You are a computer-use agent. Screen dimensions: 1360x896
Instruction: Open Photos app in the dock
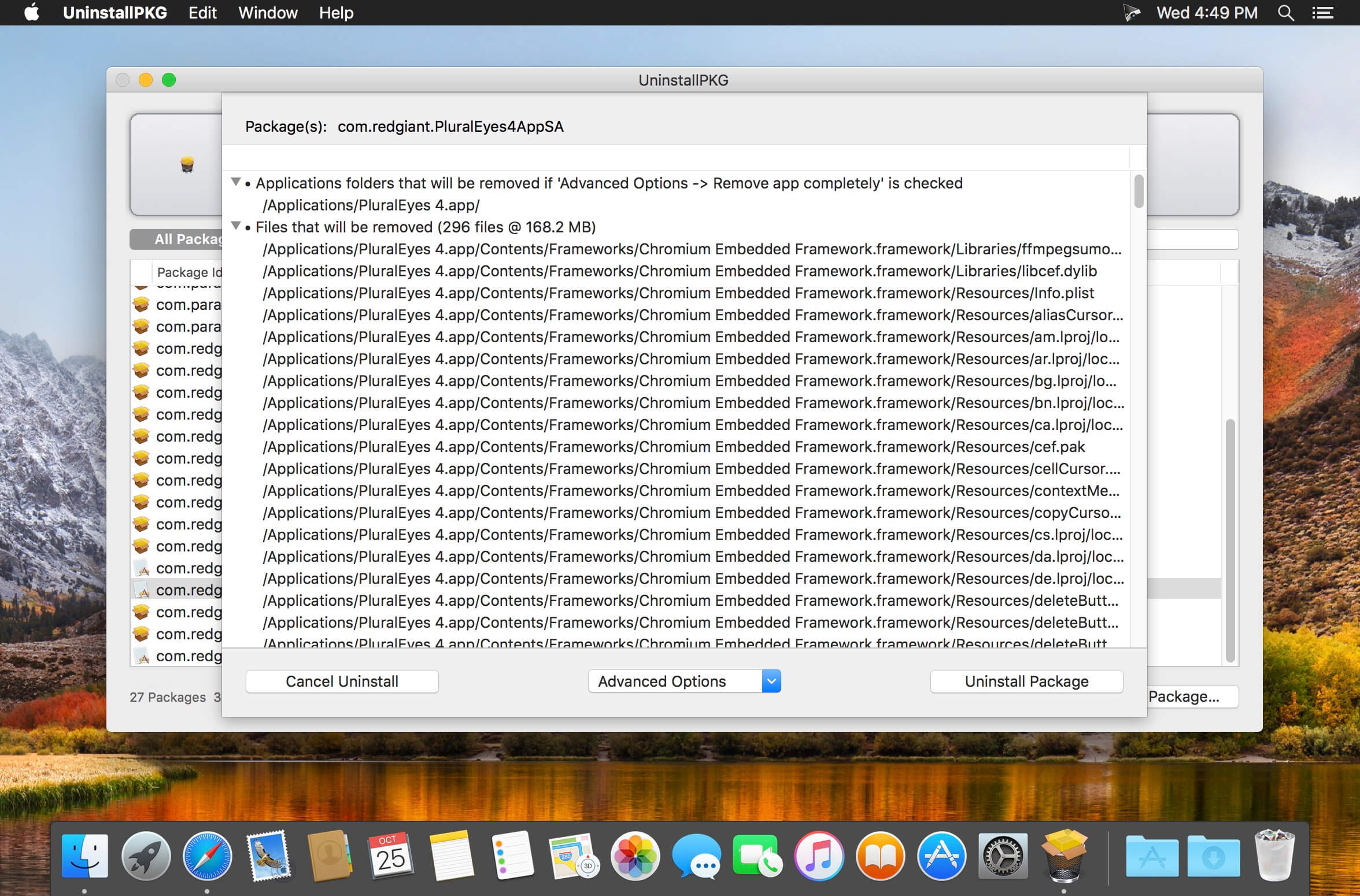[x=635, y=856]
